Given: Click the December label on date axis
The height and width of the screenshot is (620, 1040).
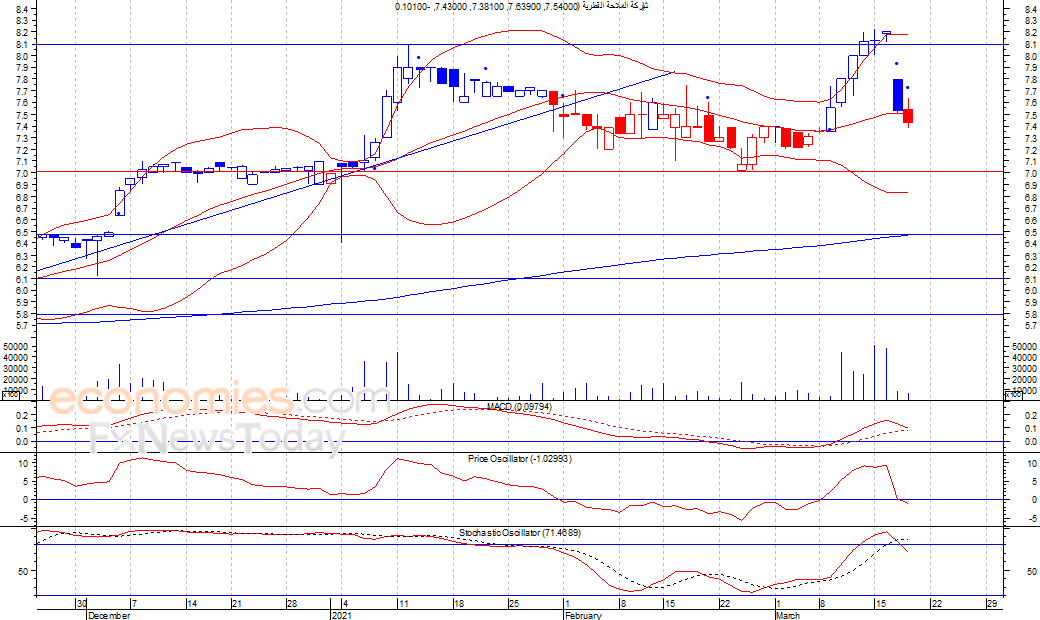Looking at the screenshot, I should coord(108,615).
